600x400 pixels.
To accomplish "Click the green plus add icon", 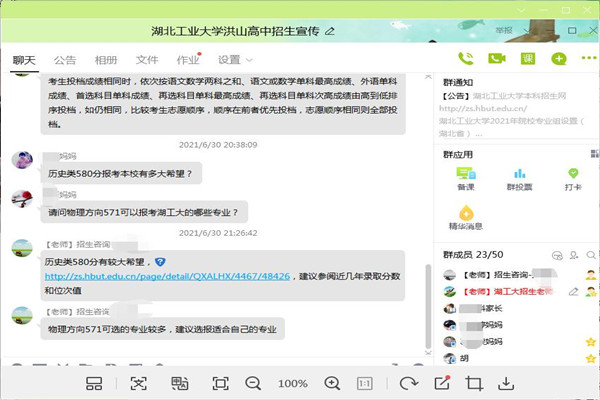I will (559, 59).
